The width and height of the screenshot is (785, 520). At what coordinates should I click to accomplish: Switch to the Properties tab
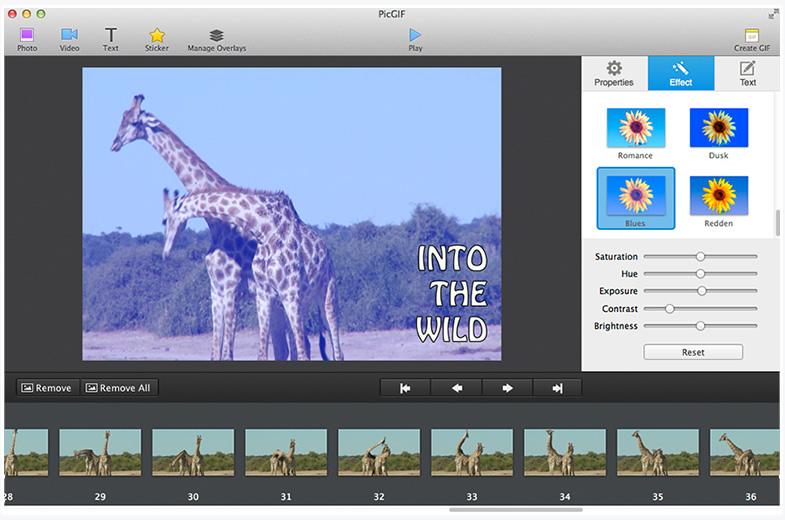[614, 73]
